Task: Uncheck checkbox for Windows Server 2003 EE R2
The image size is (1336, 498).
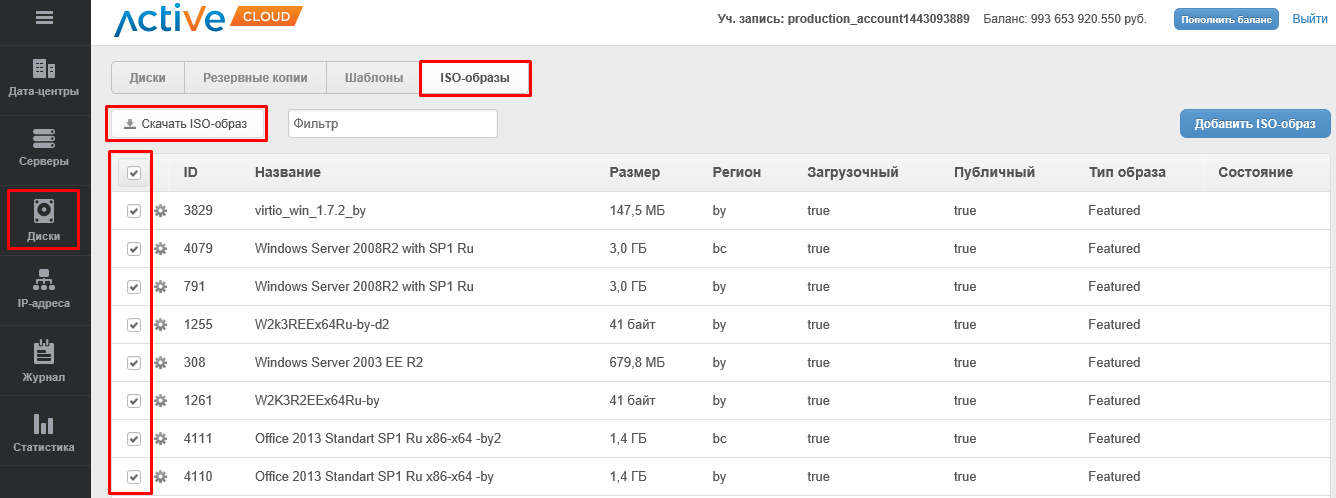Action: pyautogui.click(x=134, y=363)
